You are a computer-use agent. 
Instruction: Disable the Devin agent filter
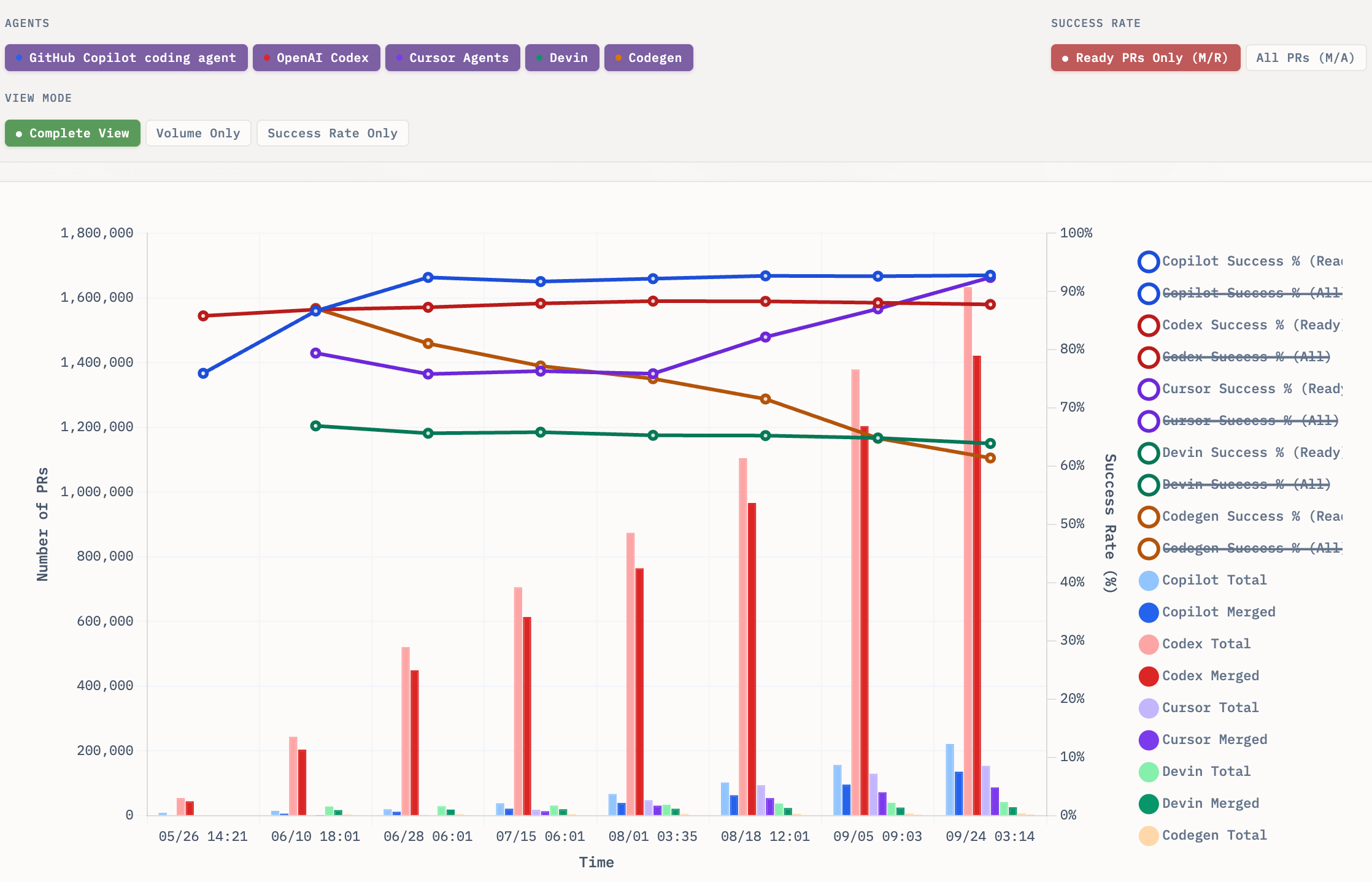click(x=561, y=58)
